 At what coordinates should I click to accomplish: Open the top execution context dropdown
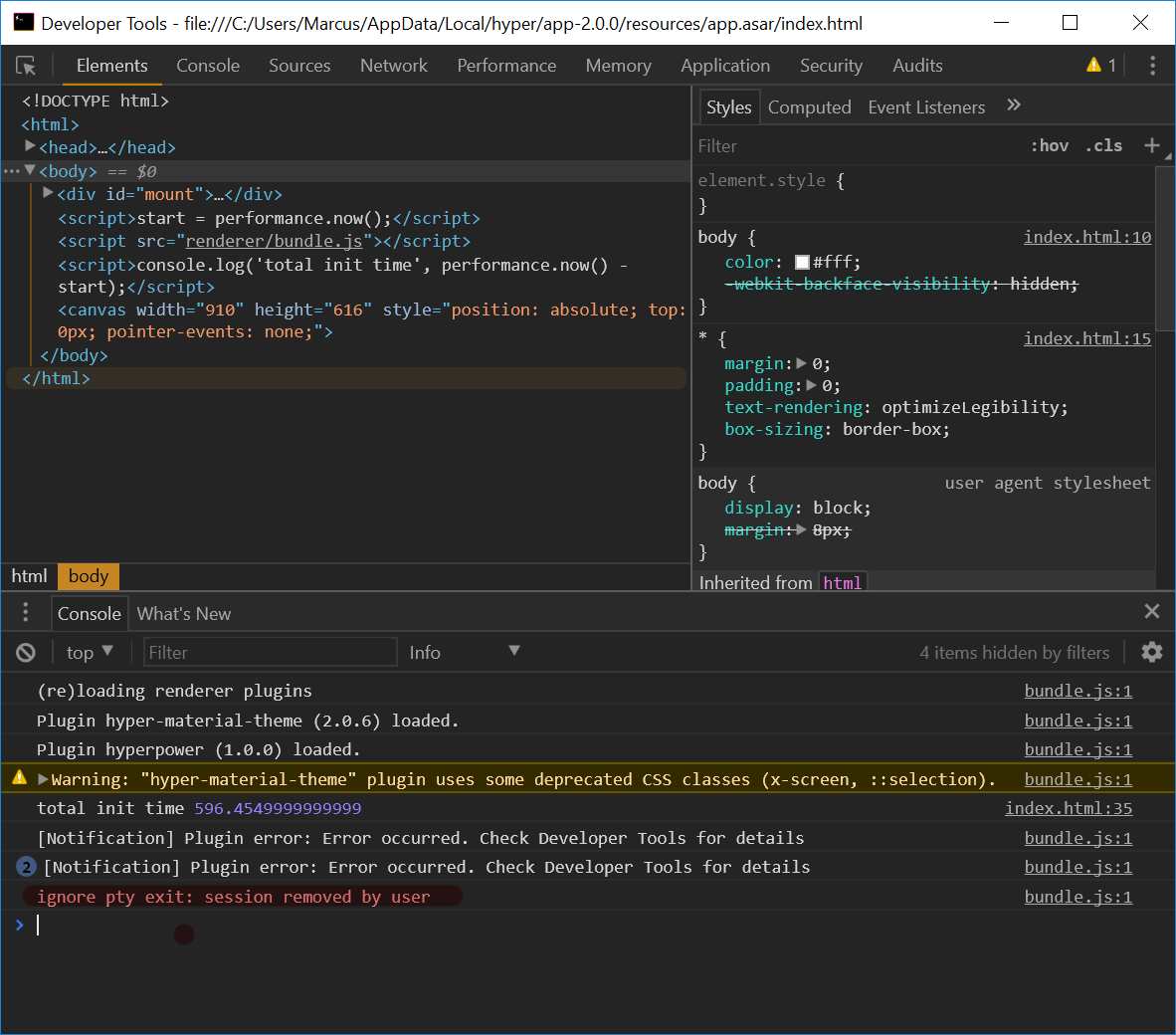[x=90, y=652]
